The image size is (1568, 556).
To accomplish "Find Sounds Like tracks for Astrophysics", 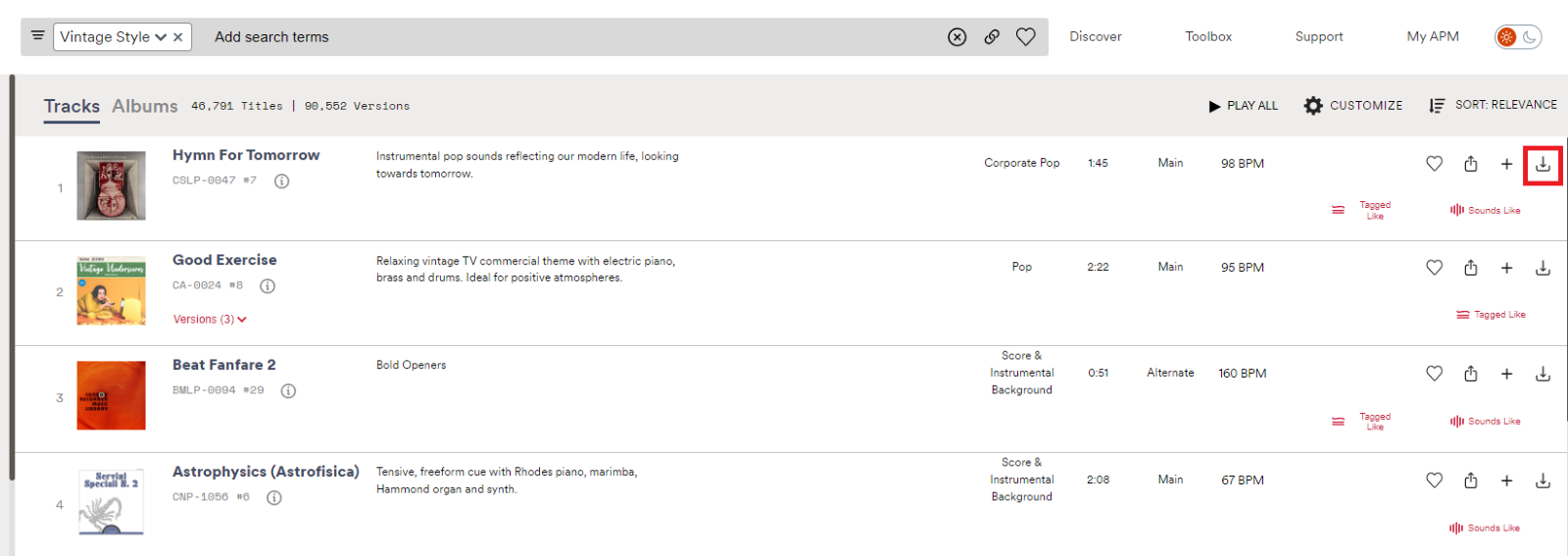I will 1486,529.
